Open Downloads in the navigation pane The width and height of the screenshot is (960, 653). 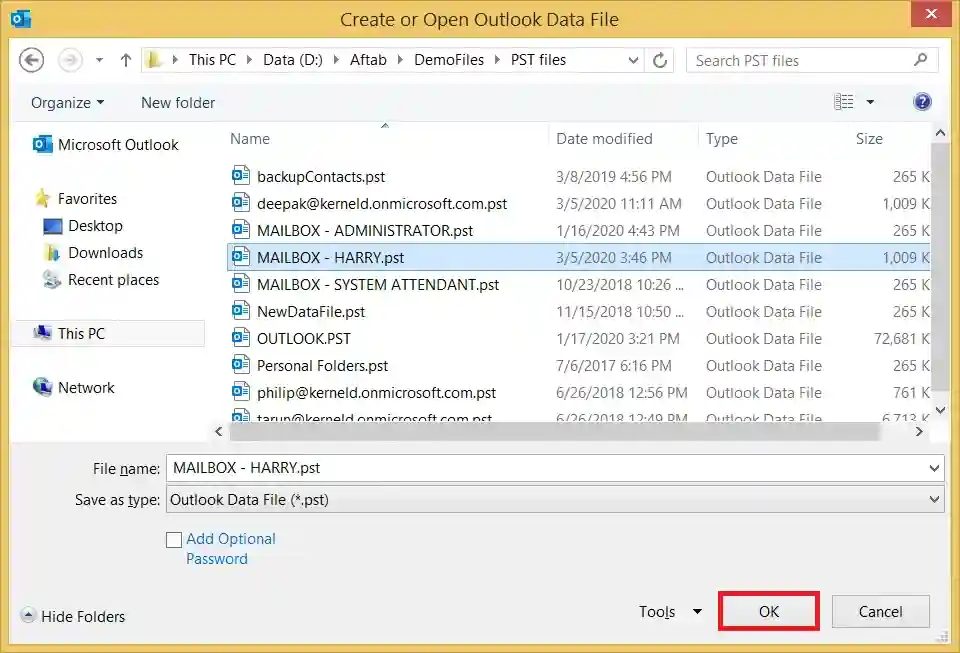93,253
